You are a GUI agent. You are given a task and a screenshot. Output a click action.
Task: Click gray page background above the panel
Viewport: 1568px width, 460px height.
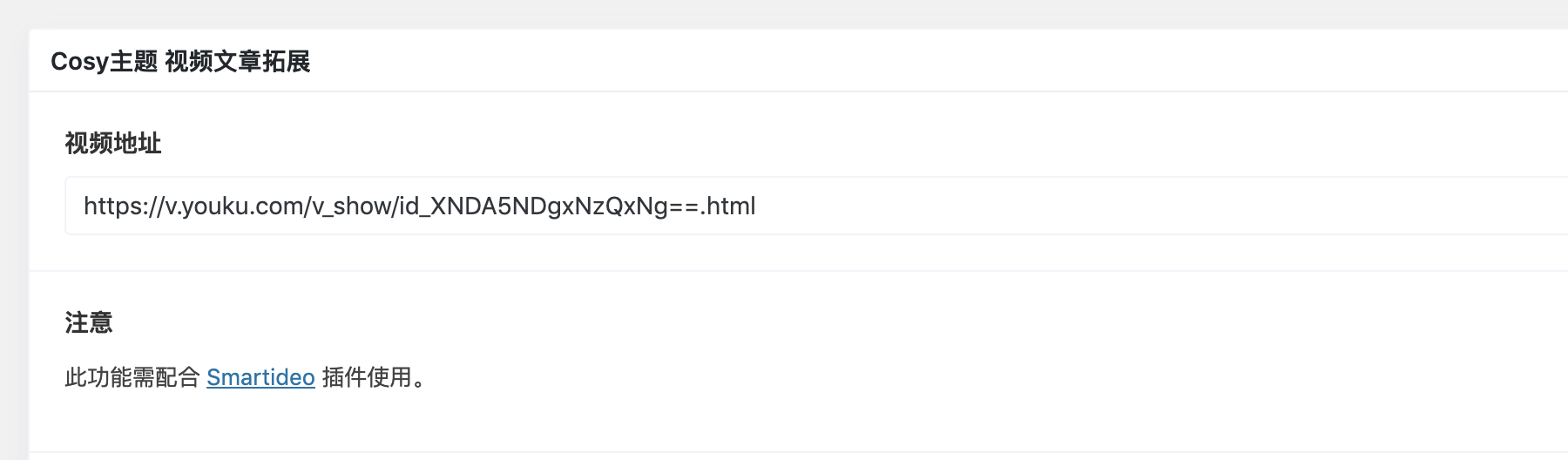click(x=784, y=13)
